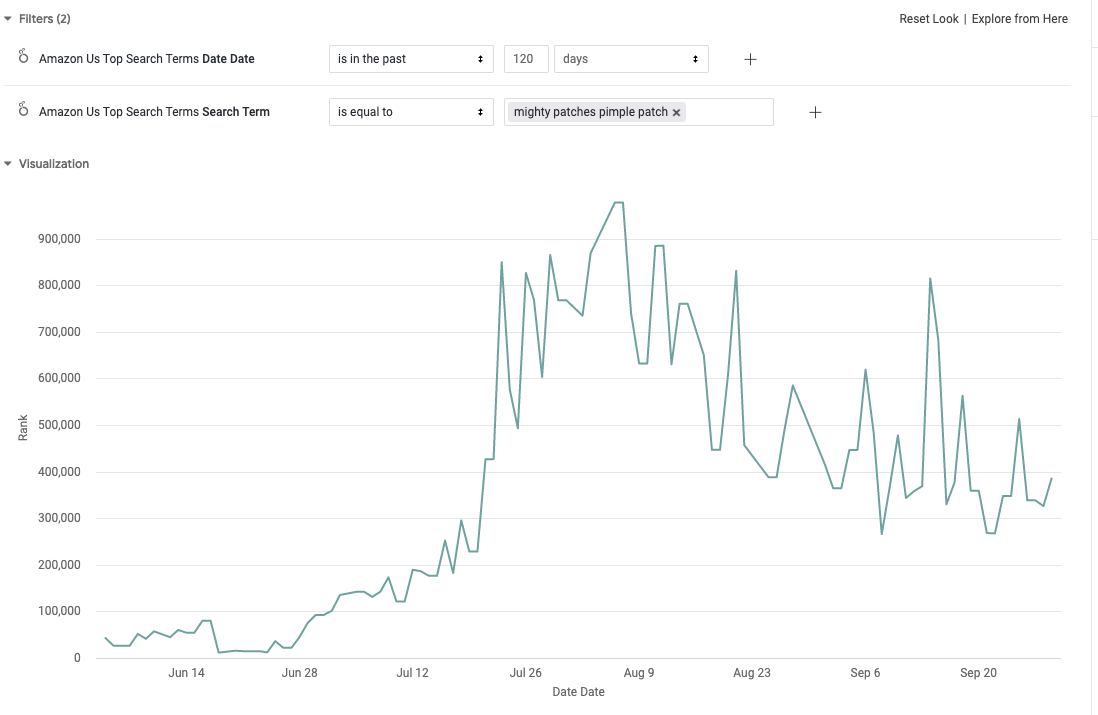Open the "is in the past" dropdown
The width and height of the screenshot is (1098, 715).
pos(411,59)
